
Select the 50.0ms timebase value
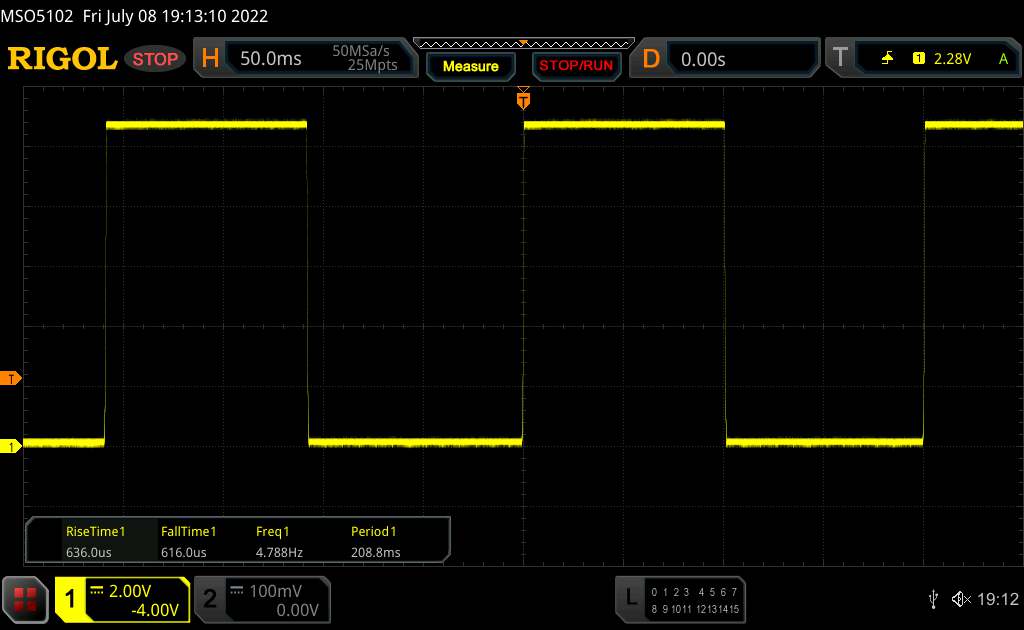270,59
